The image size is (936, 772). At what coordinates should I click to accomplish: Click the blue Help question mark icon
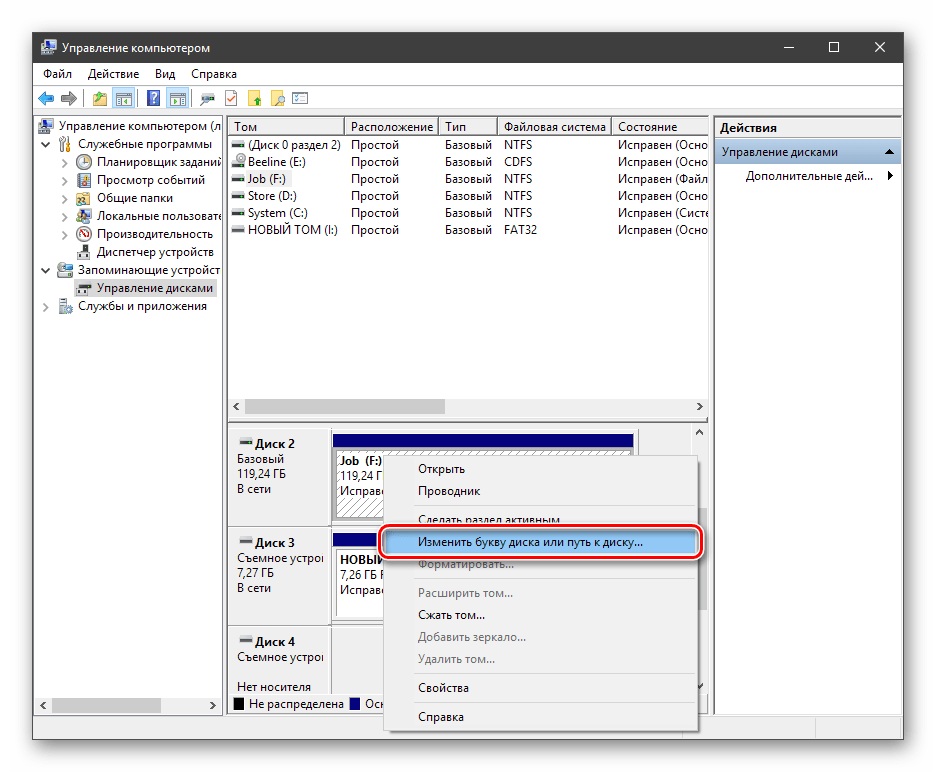click(x=153, y=99)
